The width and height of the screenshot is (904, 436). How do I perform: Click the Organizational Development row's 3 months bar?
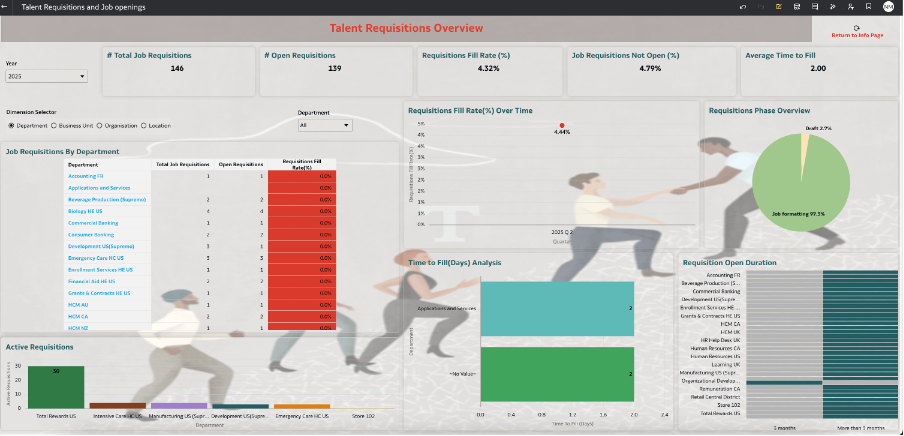click(784, 382)
